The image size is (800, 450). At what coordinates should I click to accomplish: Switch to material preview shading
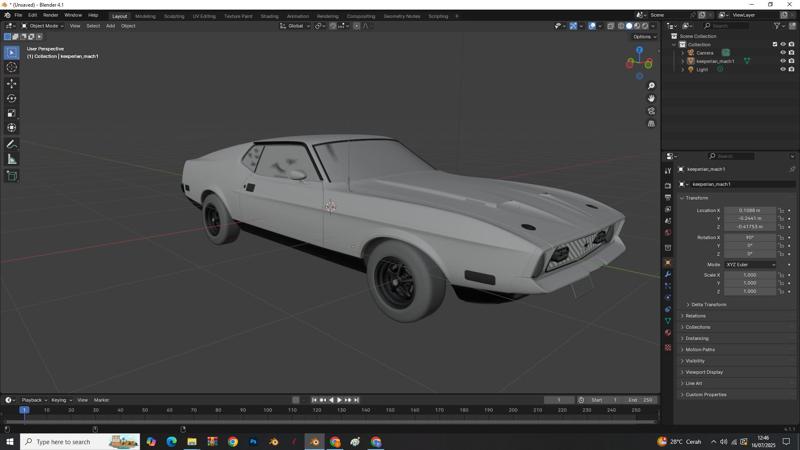pos(637,26)
